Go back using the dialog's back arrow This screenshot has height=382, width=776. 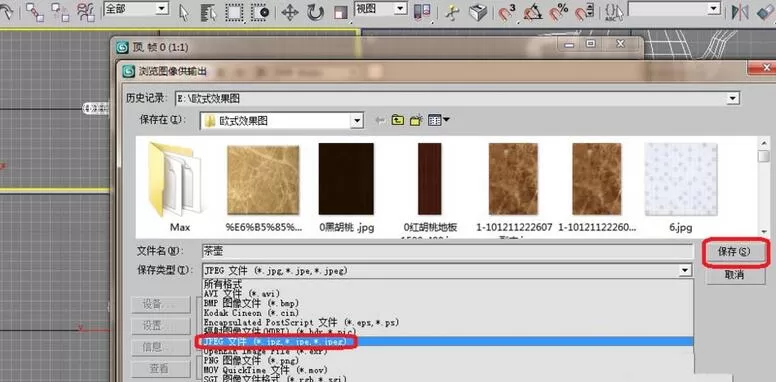click(380, 120)
